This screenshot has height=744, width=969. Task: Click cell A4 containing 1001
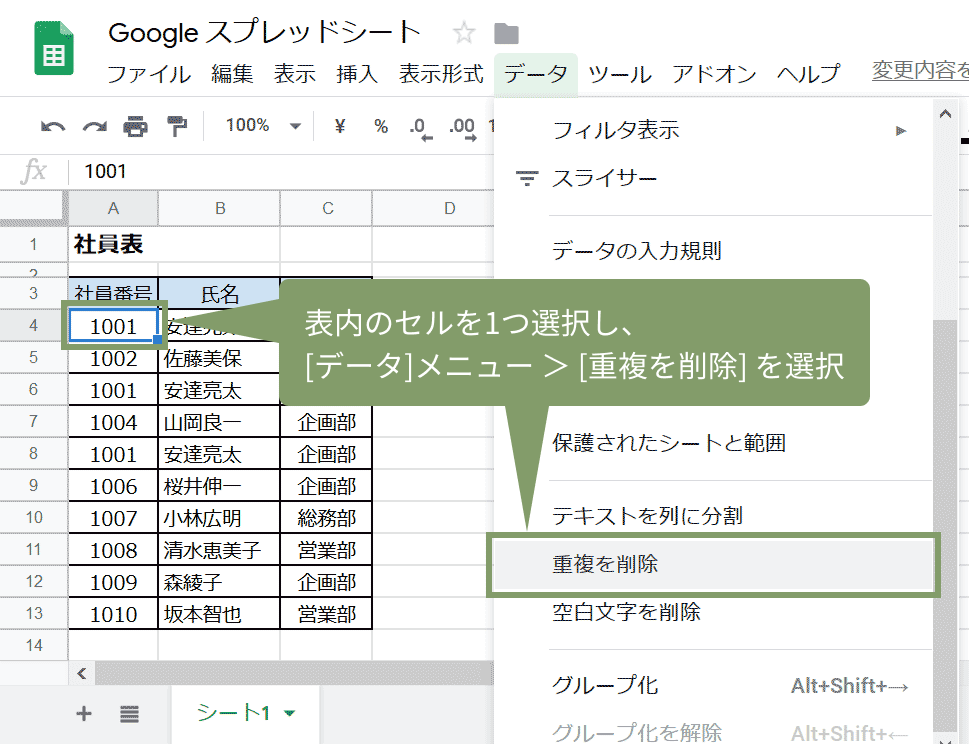112,324
